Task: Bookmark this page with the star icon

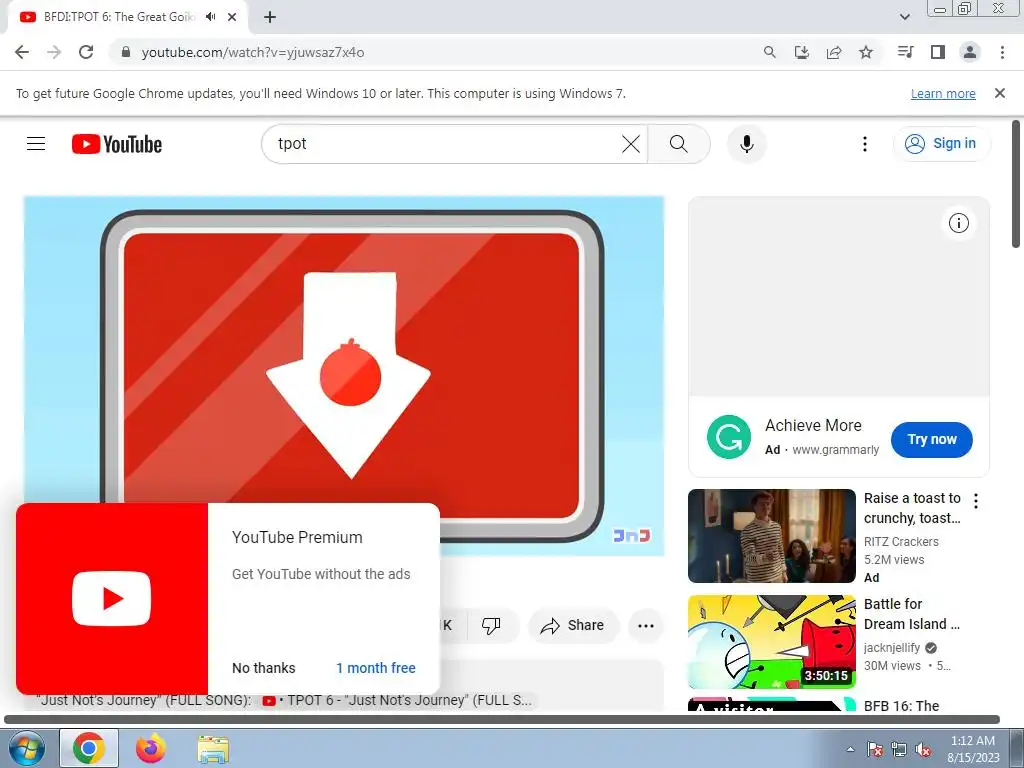Action: pyautogui.click(x=866, y=52)
